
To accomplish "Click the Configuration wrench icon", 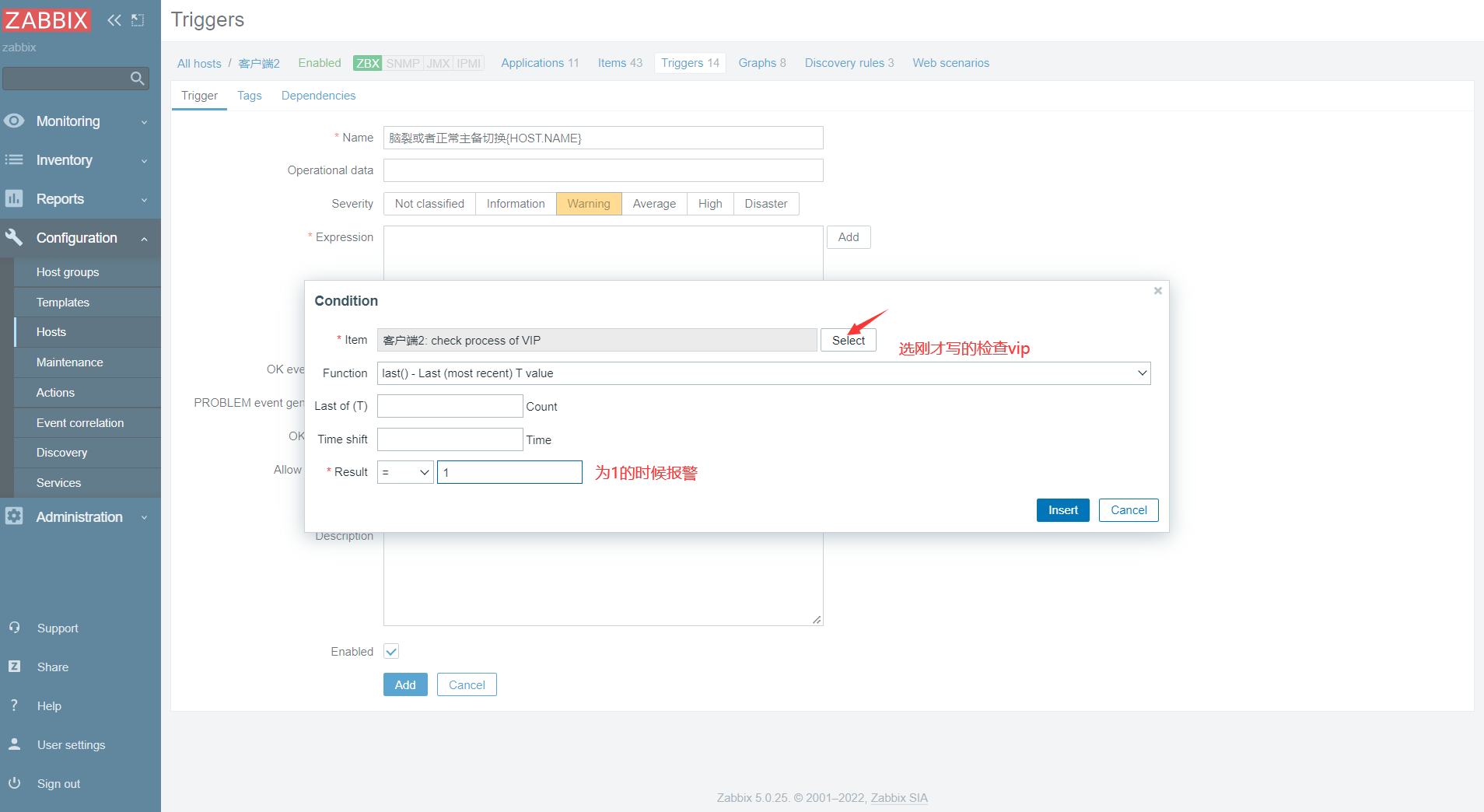I will coord(14,237).
